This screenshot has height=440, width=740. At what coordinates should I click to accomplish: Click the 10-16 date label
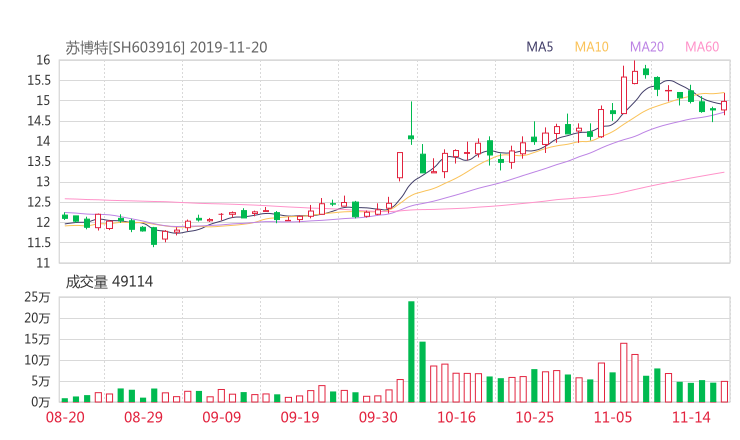pyautogui.click(x=456, y=417)
